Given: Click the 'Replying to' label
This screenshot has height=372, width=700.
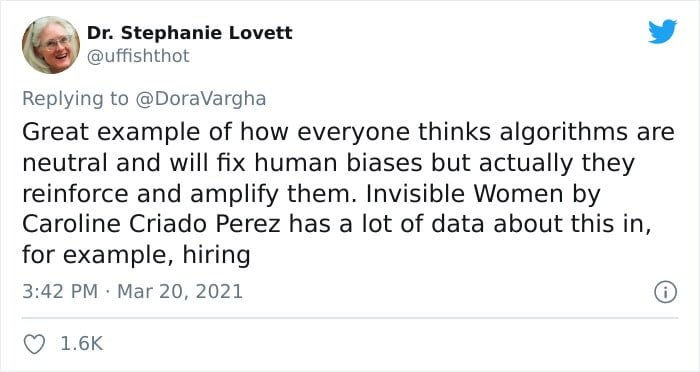Looking at the screenshot, I should pyautogui.click(x=75, y=99).
